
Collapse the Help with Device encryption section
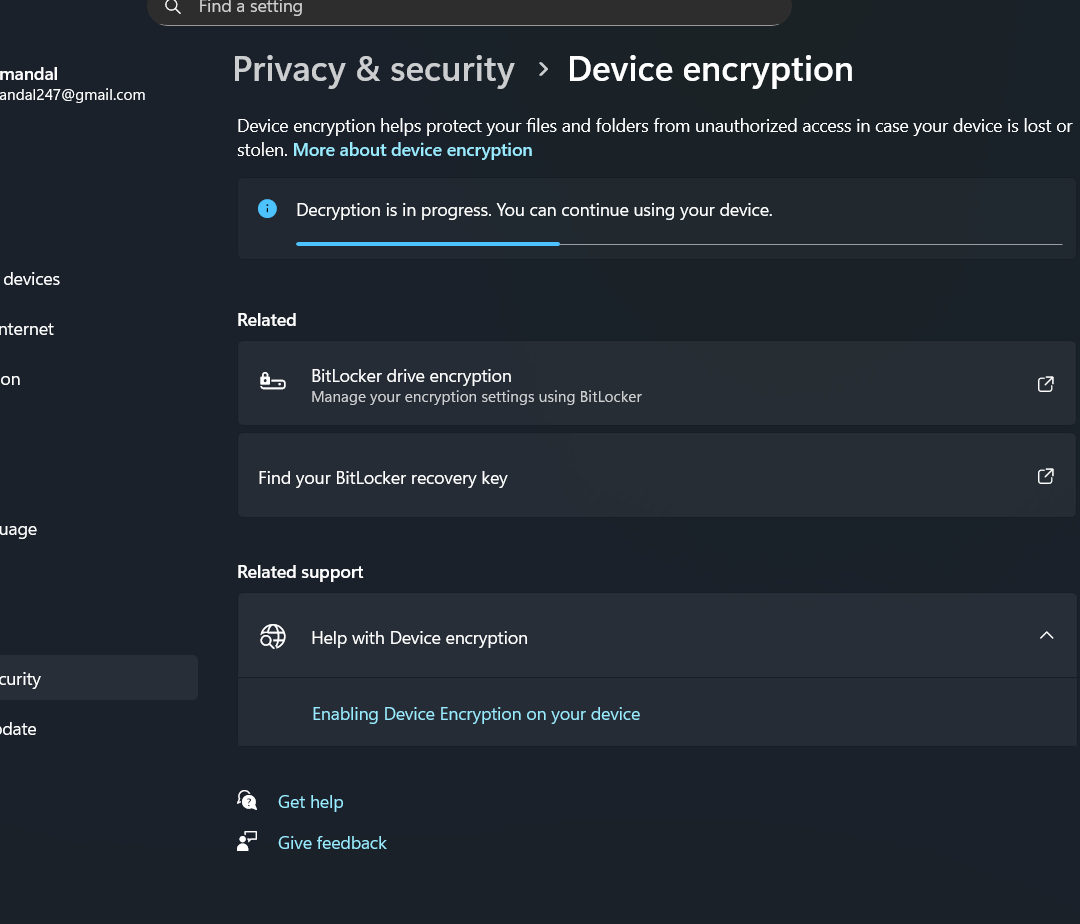pos(1046,636)
